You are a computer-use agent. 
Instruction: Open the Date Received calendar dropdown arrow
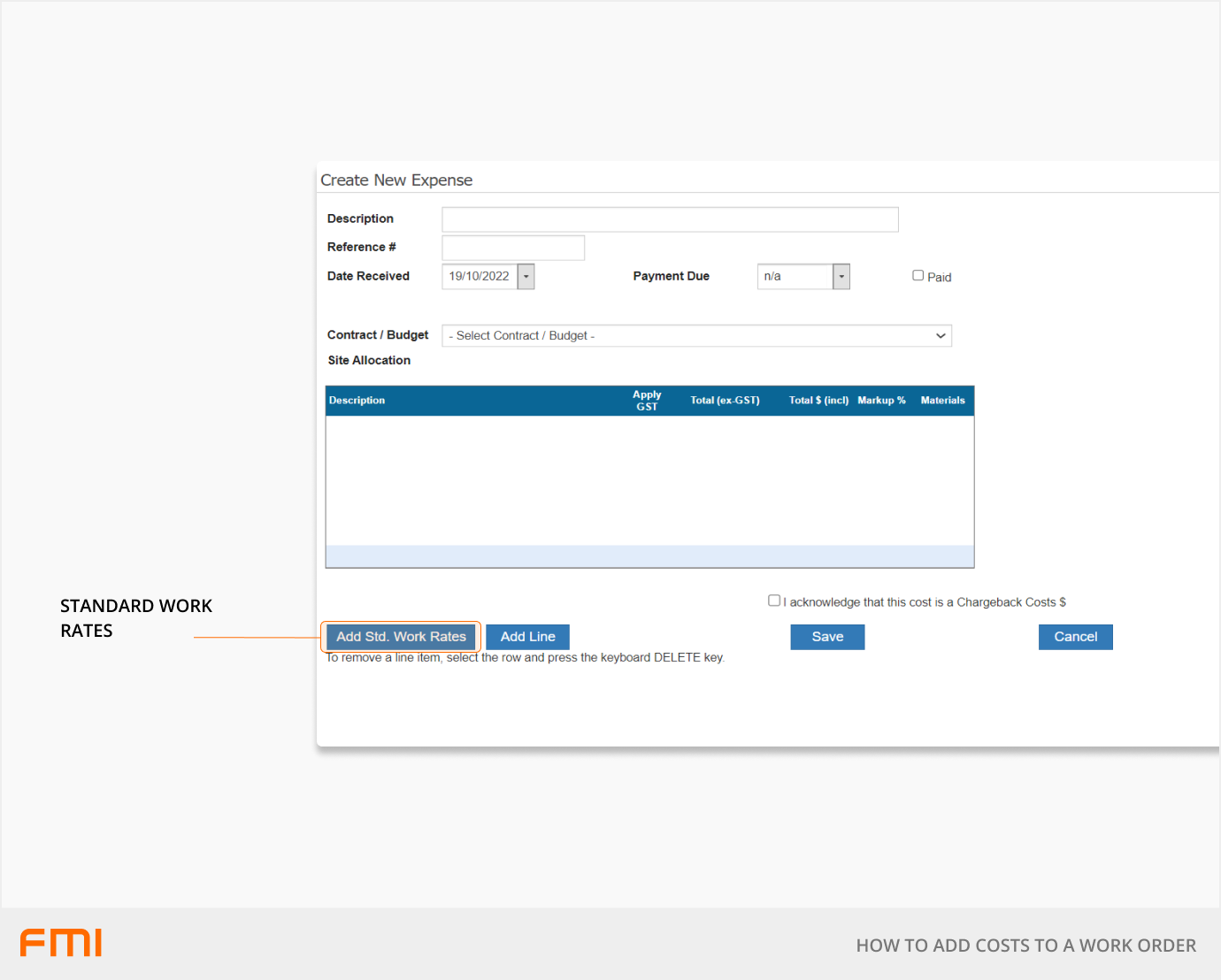(526, 277)
